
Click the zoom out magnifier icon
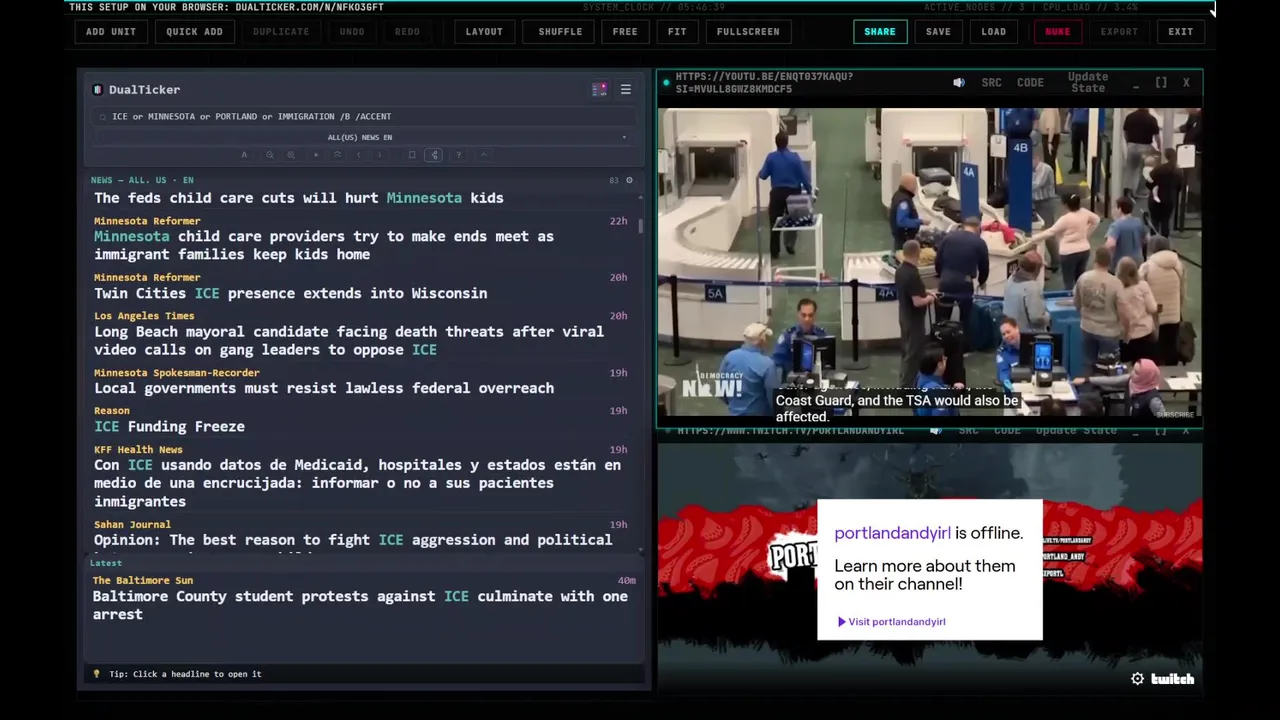point(269,155)
